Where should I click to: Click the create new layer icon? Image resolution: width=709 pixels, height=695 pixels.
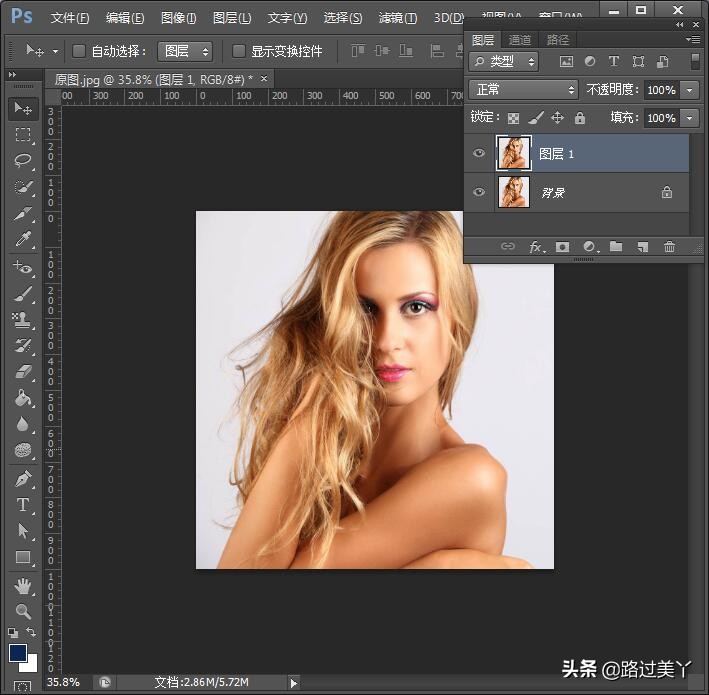coord(643,247)
